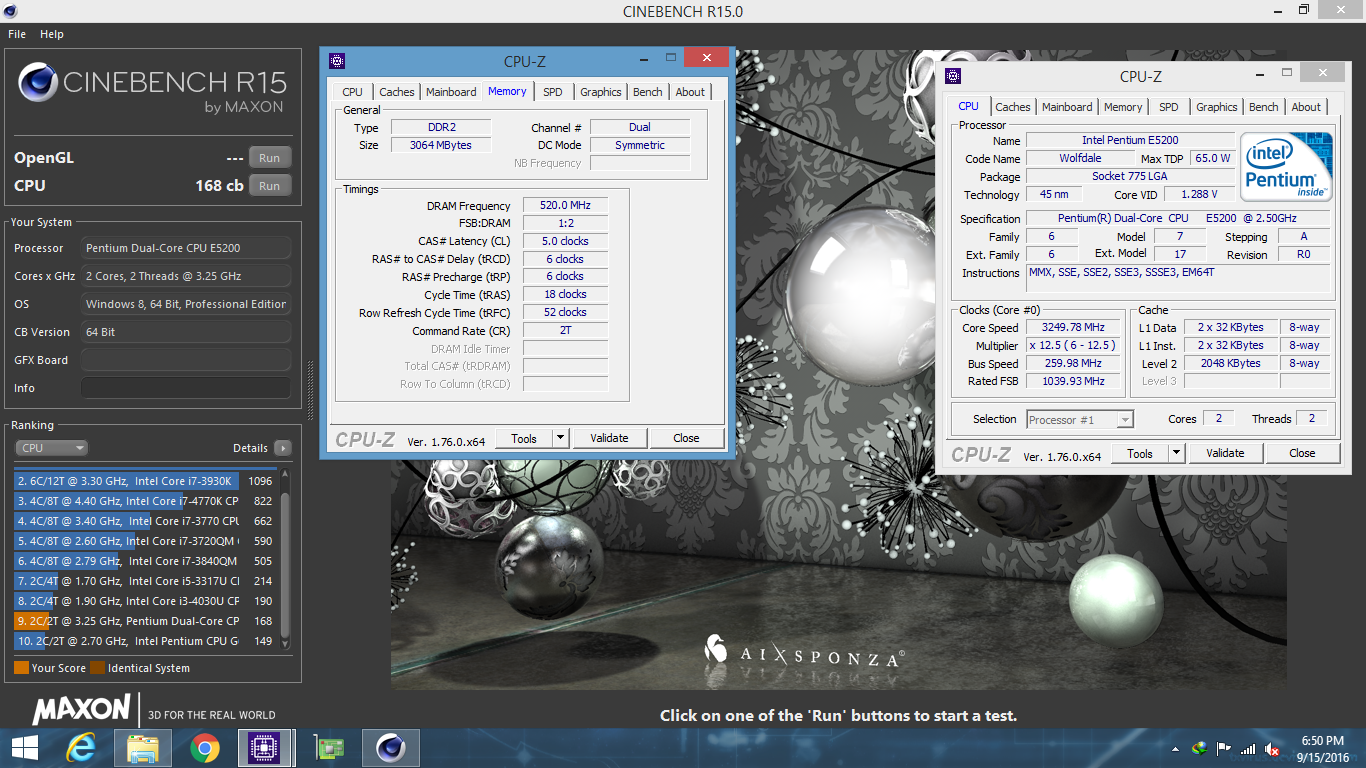Image resolution: width=1366 pixels, height=768 pixels.
Task: Click Close in right CPU-Z window
Action: pos(1302,453)
